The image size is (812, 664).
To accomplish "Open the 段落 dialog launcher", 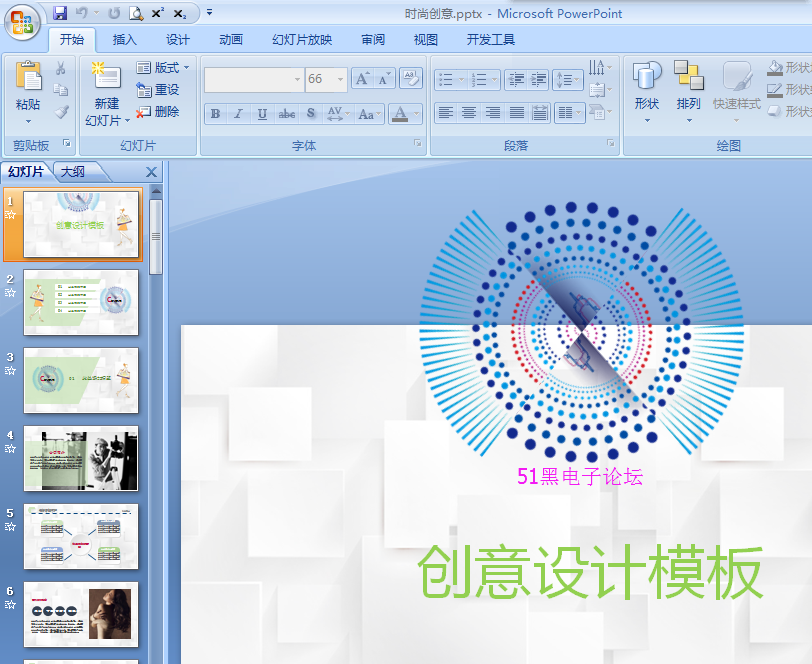I will (611, 143).
